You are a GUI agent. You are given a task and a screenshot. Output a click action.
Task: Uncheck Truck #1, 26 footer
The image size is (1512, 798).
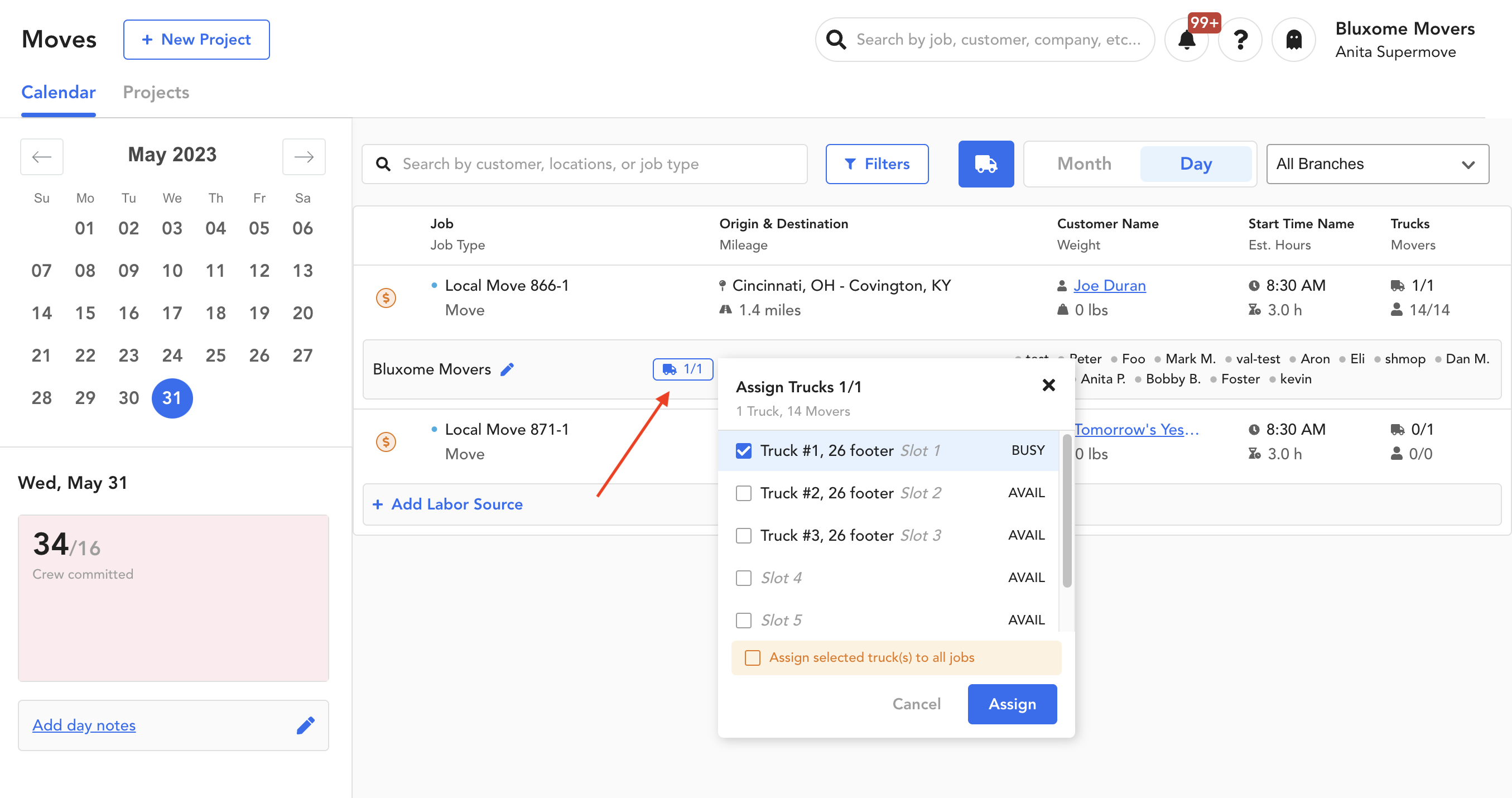pos(744,451)
